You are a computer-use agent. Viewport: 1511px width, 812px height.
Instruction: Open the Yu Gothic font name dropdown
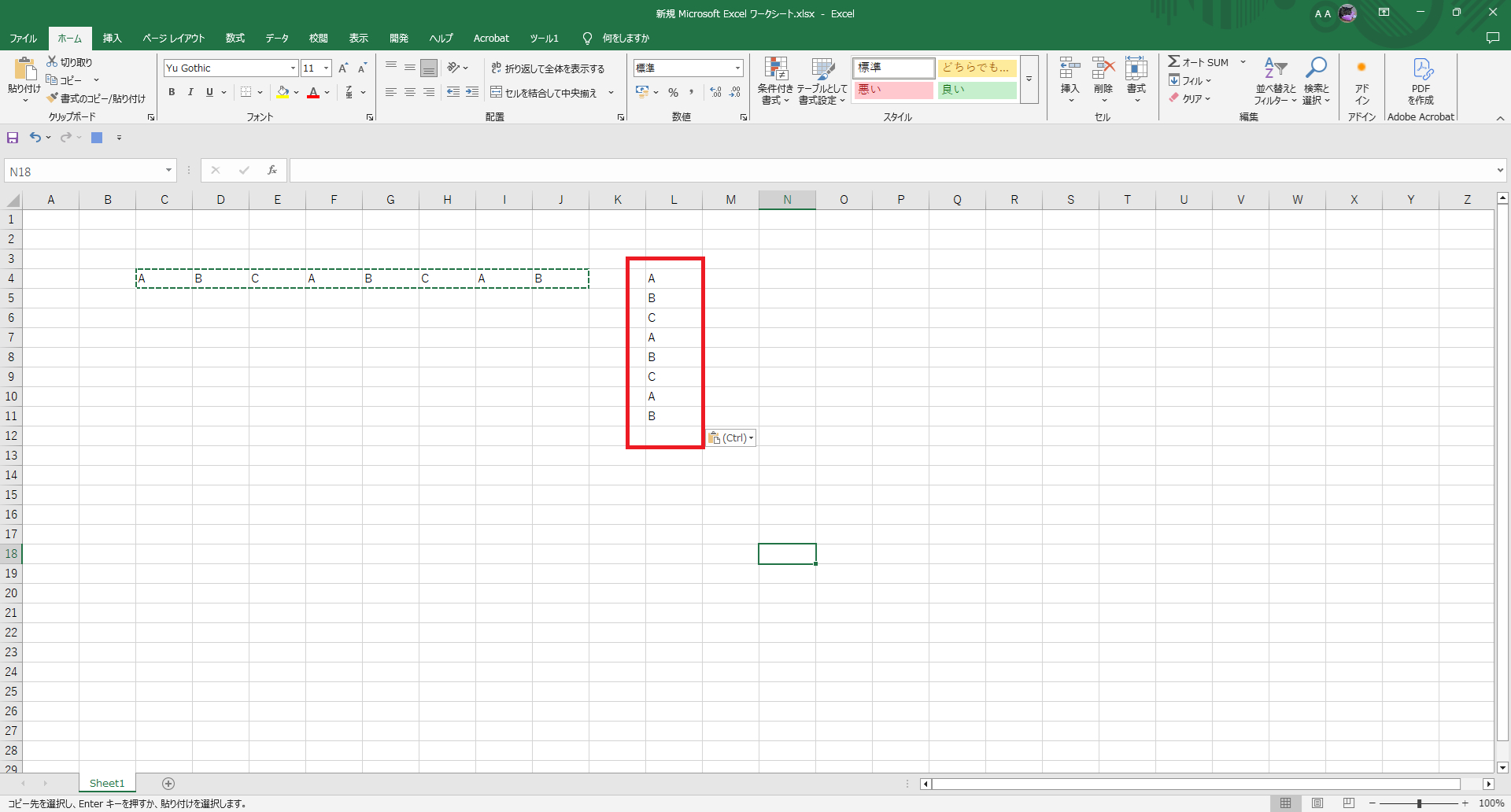(293, 68)
